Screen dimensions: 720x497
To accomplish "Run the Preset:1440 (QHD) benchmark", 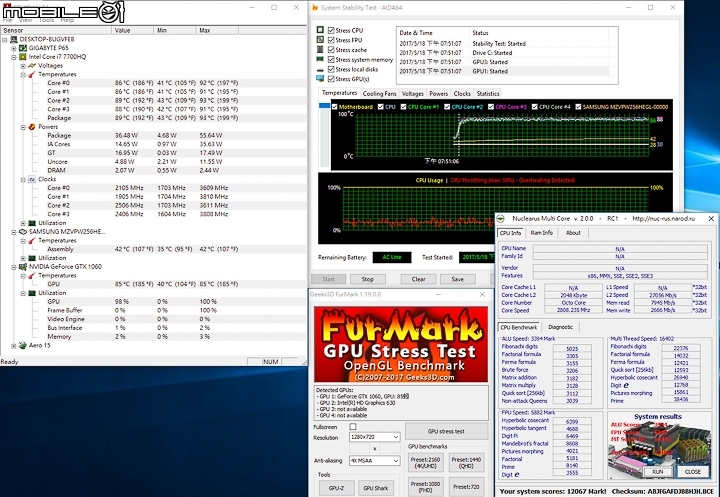I will click(x=466, y=463).
